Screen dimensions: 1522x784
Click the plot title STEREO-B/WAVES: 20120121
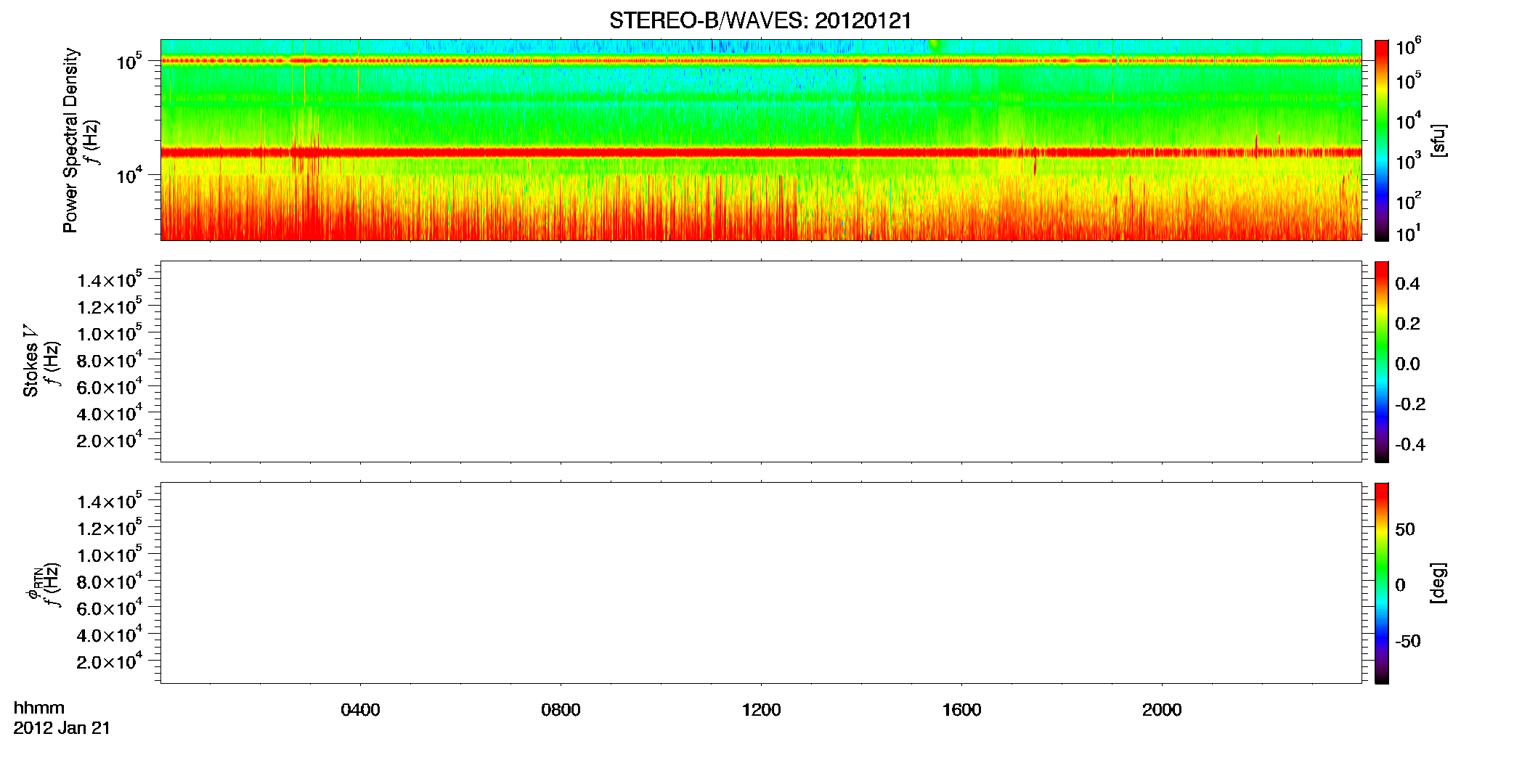coord(760,21)
